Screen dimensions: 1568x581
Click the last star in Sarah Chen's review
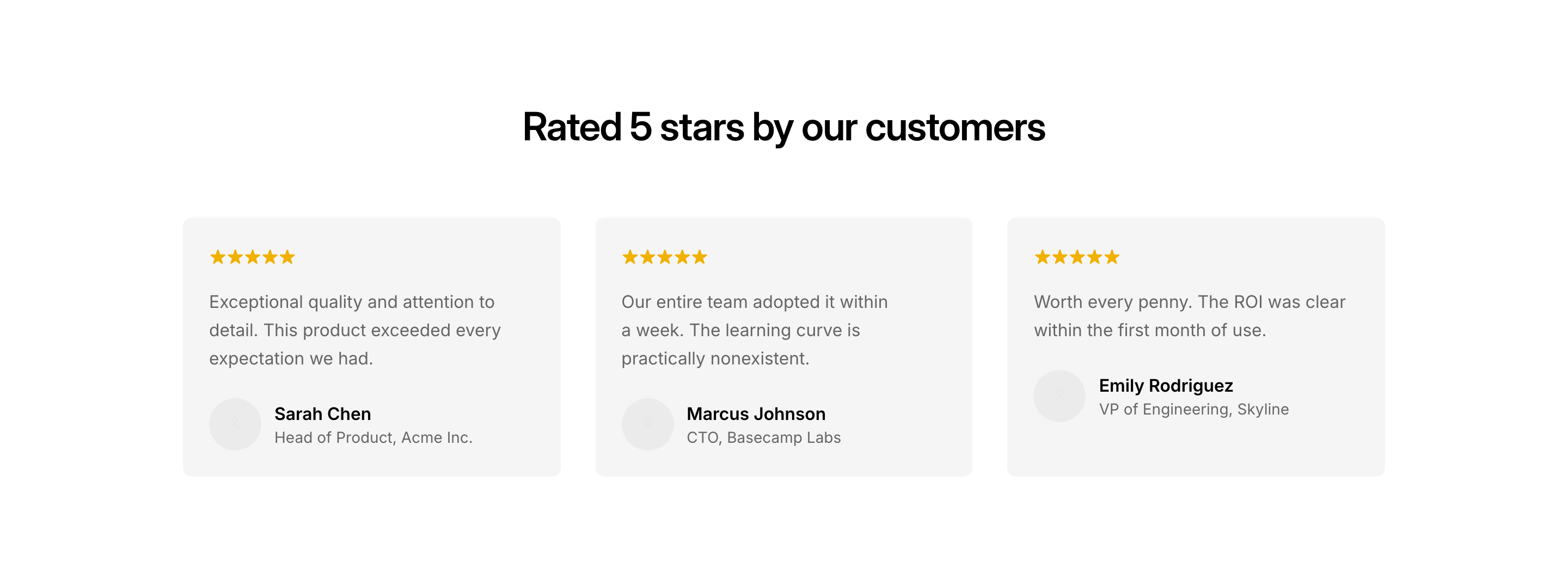pos(287,257)
